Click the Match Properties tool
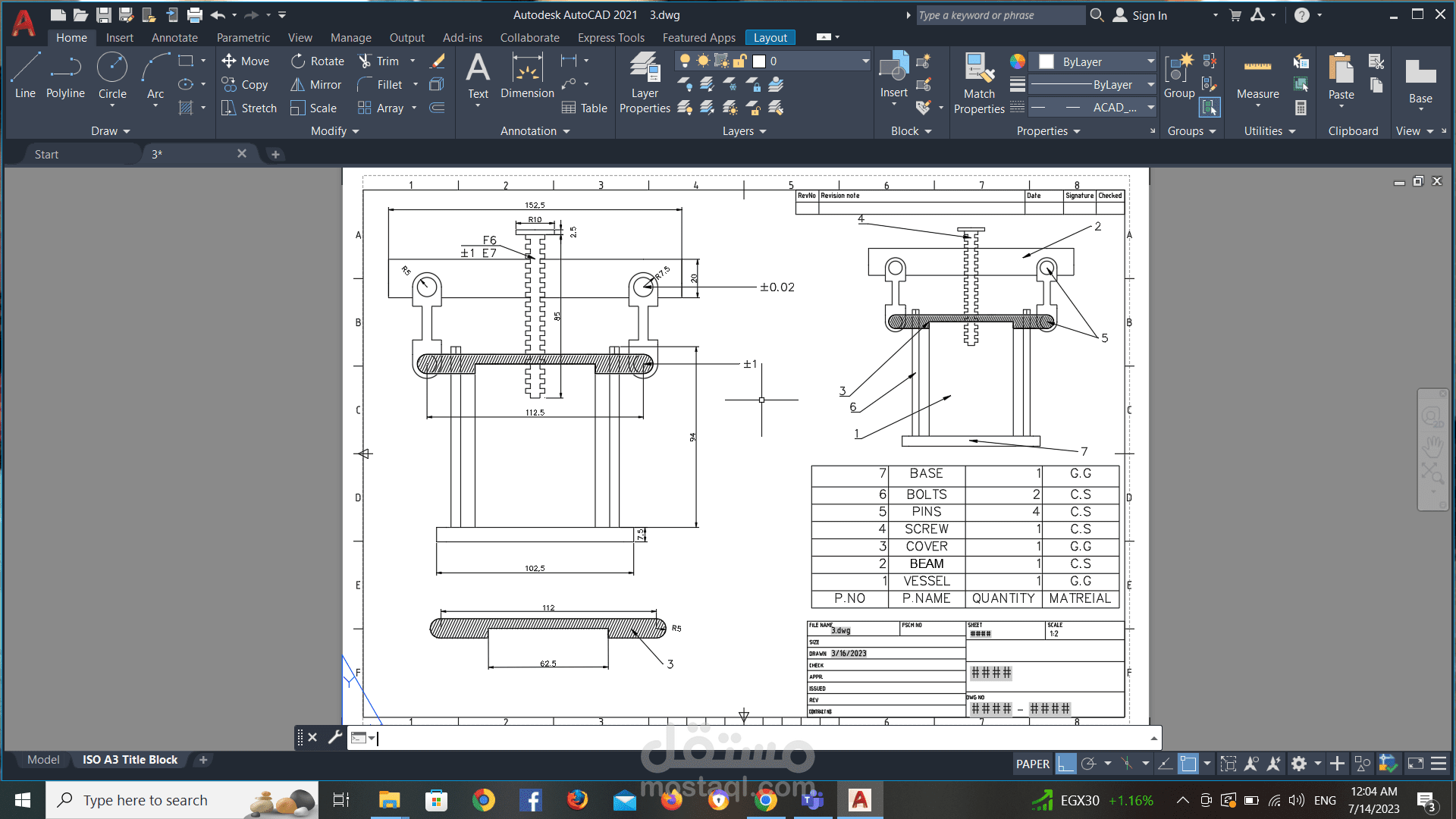The height and width of the screenshot is (819, 1456). coord(979,83)
